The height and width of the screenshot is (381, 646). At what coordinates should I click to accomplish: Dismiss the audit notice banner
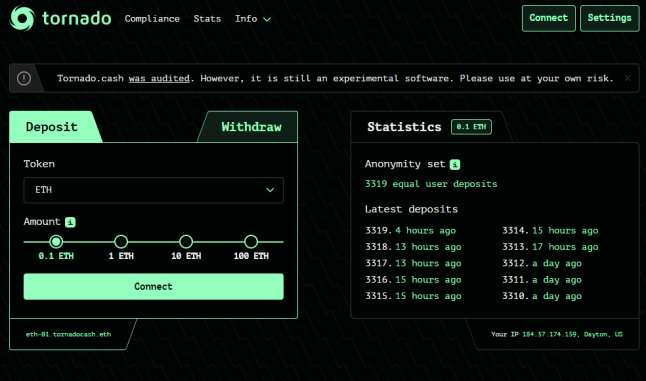point(627,78)
